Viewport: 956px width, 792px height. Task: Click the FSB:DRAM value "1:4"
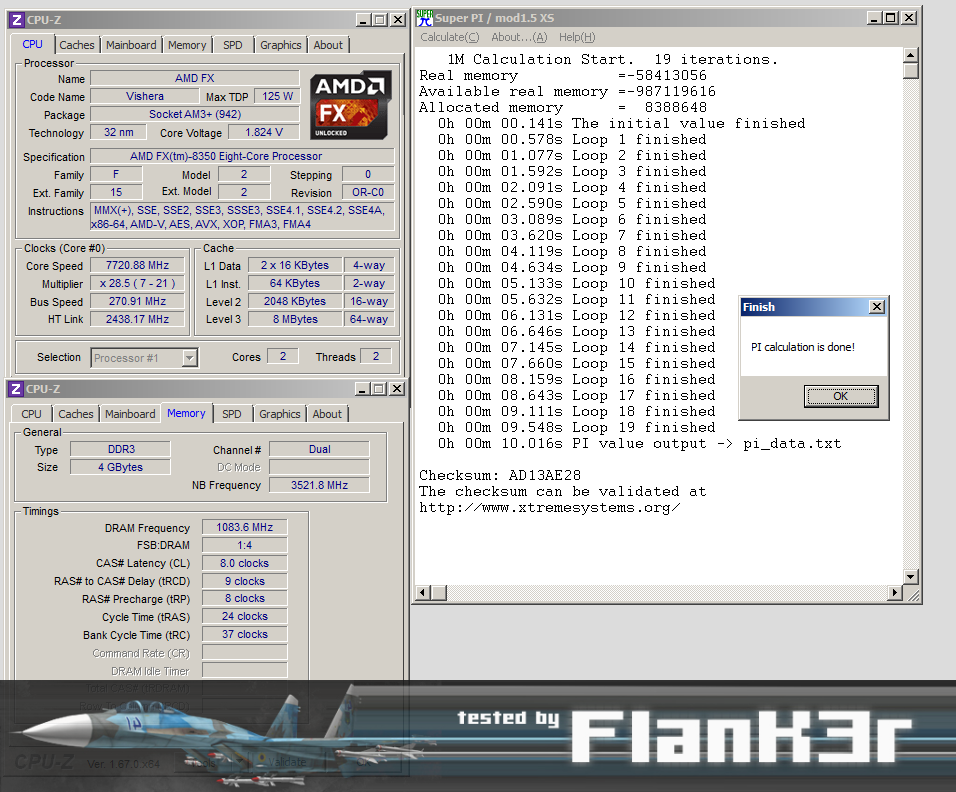coord(244,545)
